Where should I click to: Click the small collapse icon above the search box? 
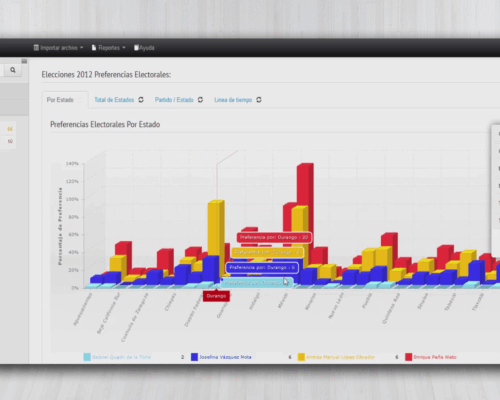pyautogui.click(x=24, y=61)
